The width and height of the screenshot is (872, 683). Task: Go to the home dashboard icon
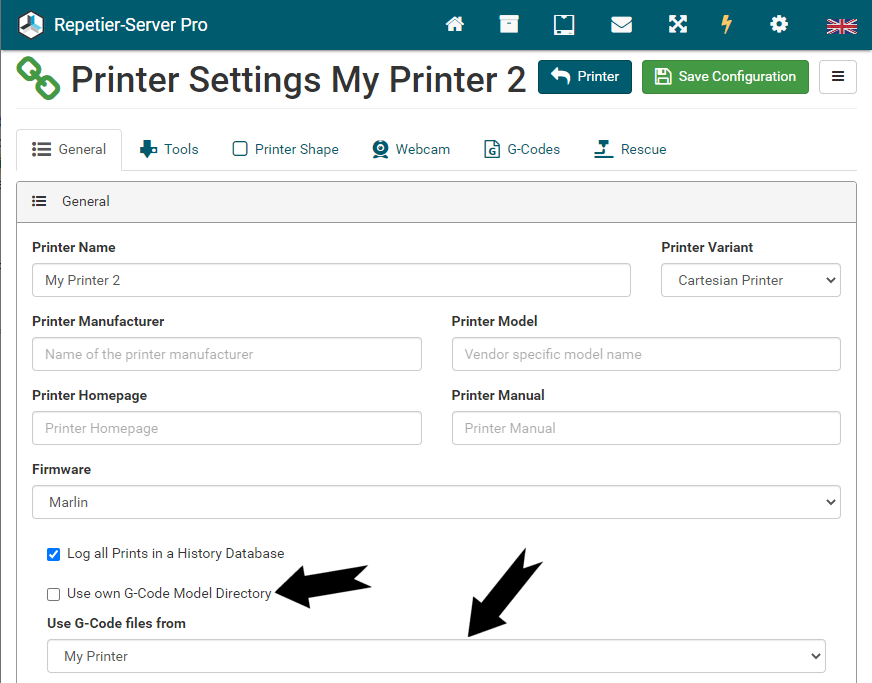(x=454, y=24)
